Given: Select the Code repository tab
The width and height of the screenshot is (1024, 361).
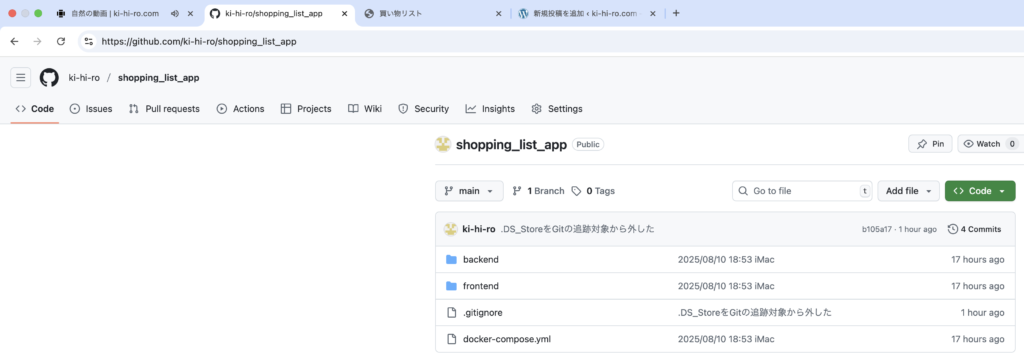Looking at the screenshot, I should pyautogui.click(x=35, y=109).
